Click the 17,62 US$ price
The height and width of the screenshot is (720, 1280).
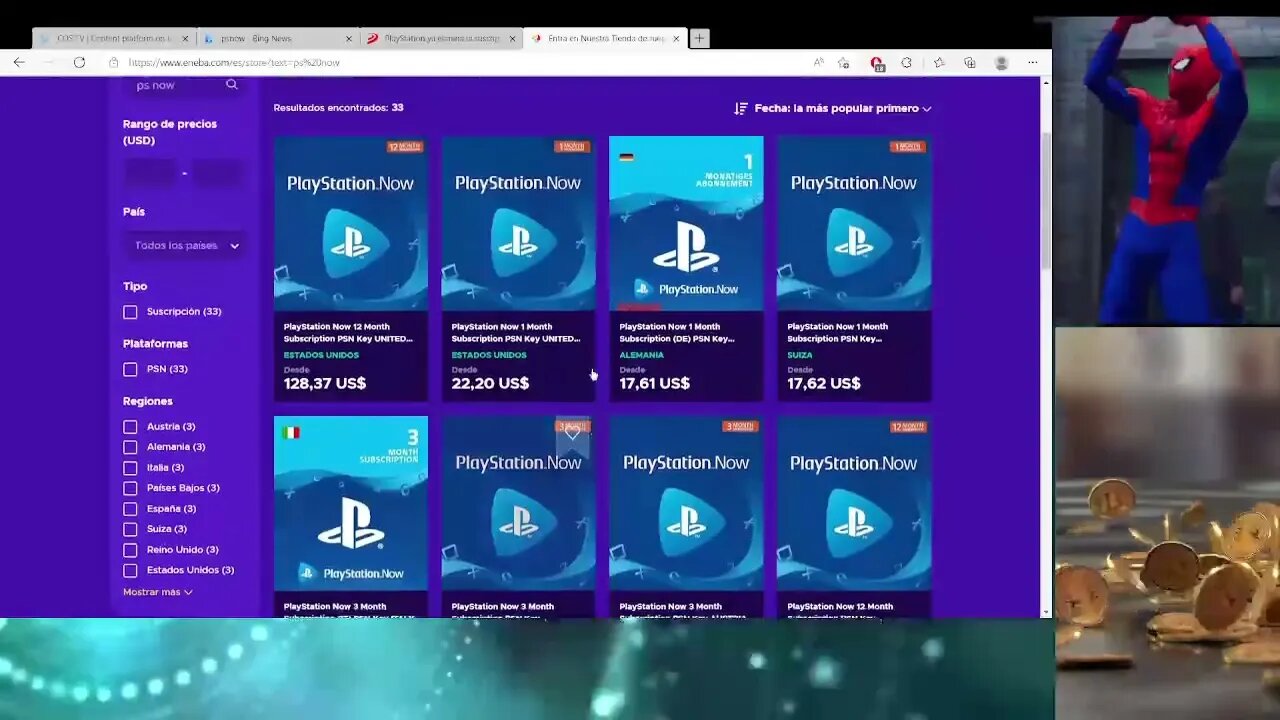pyautogui.click(x=824, y=383)
